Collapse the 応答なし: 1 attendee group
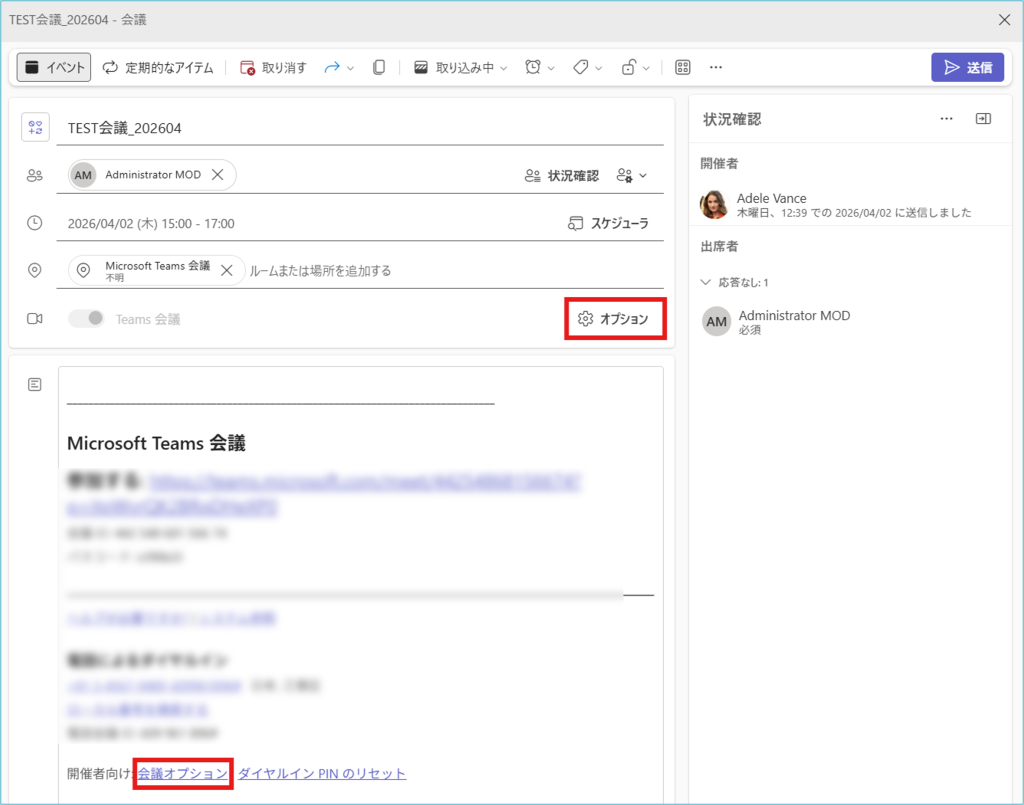This screenshot has height=805, width=1024. click(x=707, y=283)
